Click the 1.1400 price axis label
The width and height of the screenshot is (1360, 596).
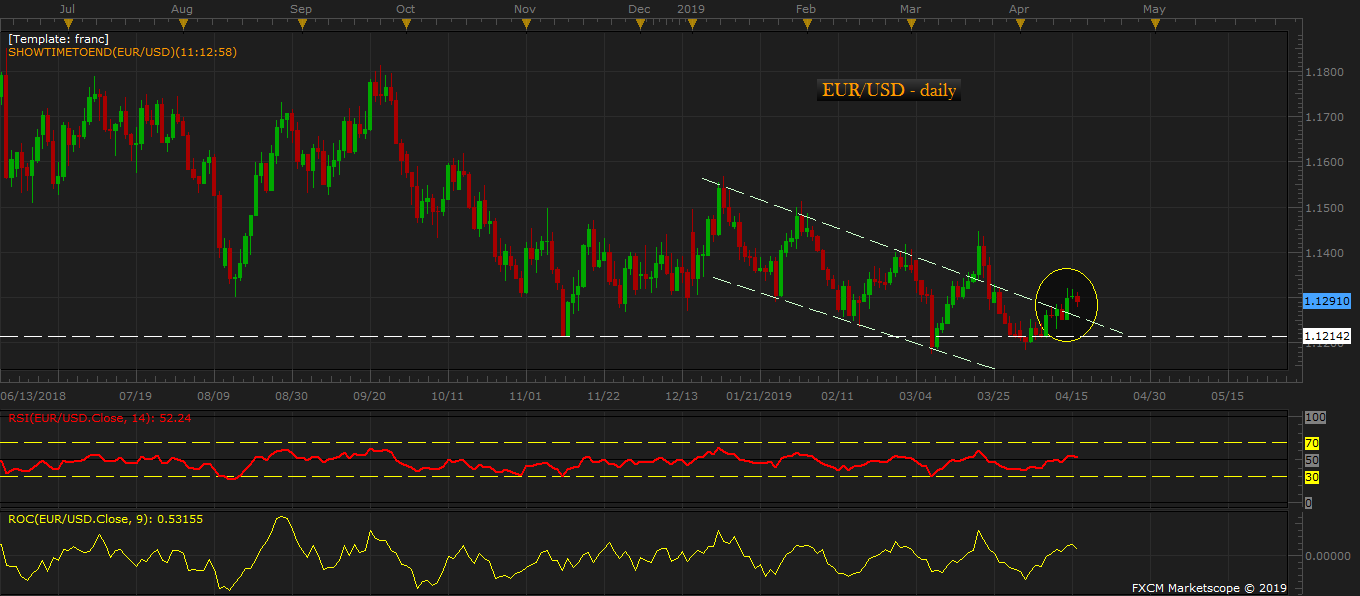click(1326, 253)
